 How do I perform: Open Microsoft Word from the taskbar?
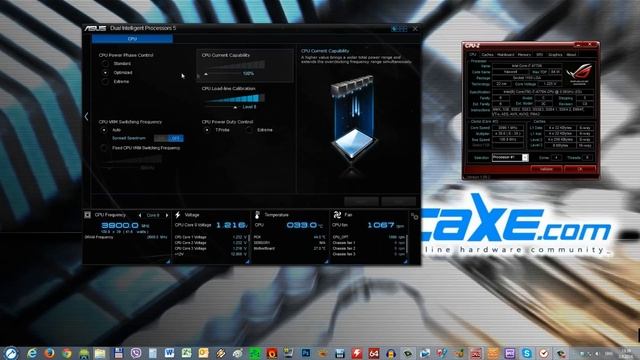169,353
